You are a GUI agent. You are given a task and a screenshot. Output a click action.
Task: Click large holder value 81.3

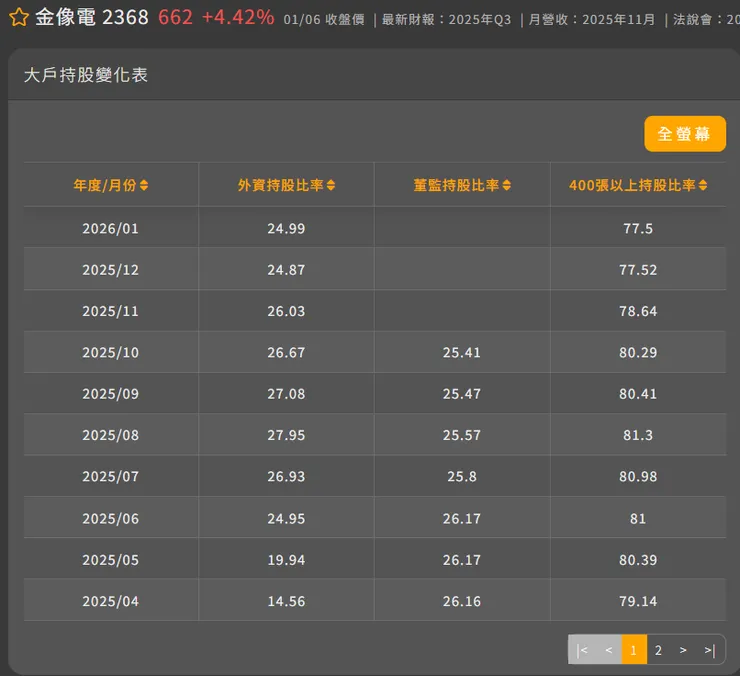click(x=638, y=435)
